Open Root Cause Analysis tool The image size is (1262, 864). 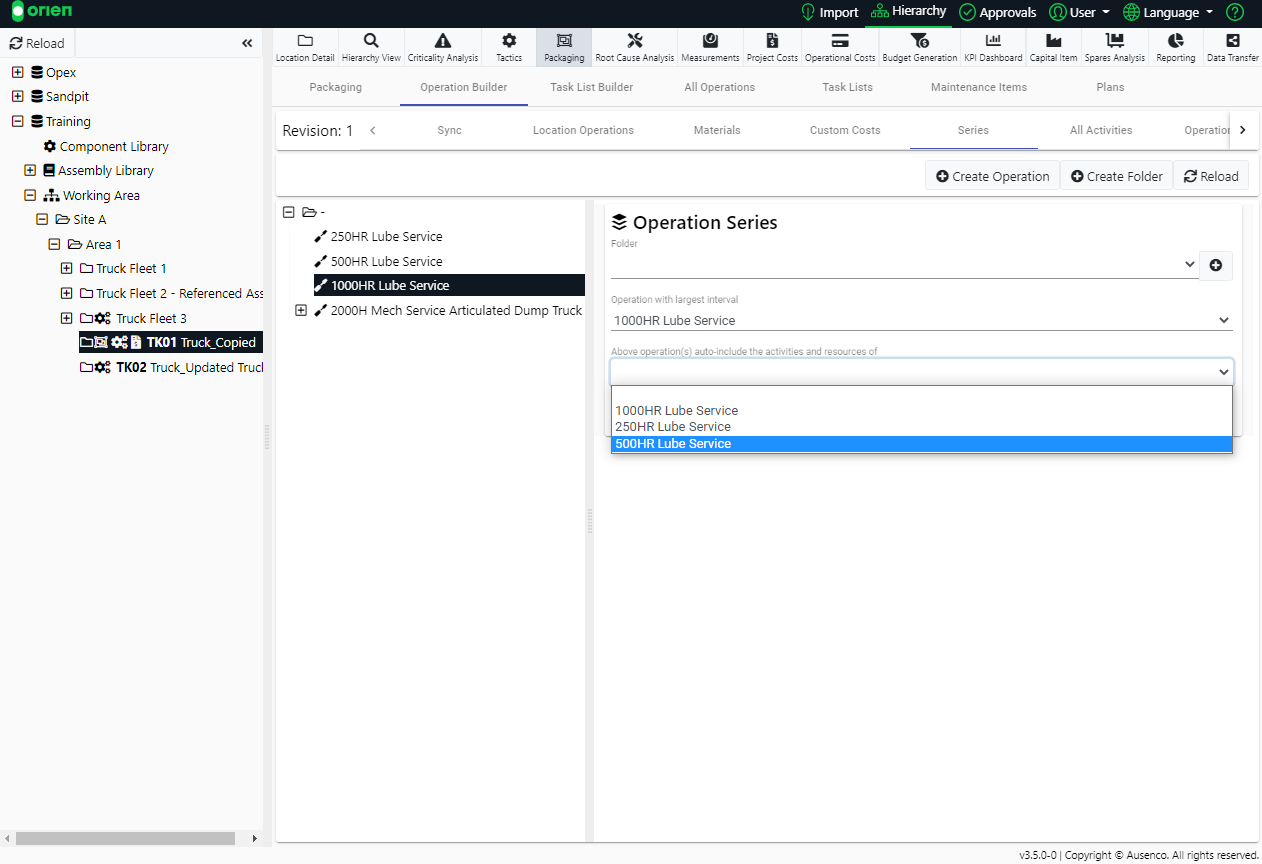[635, 47]
